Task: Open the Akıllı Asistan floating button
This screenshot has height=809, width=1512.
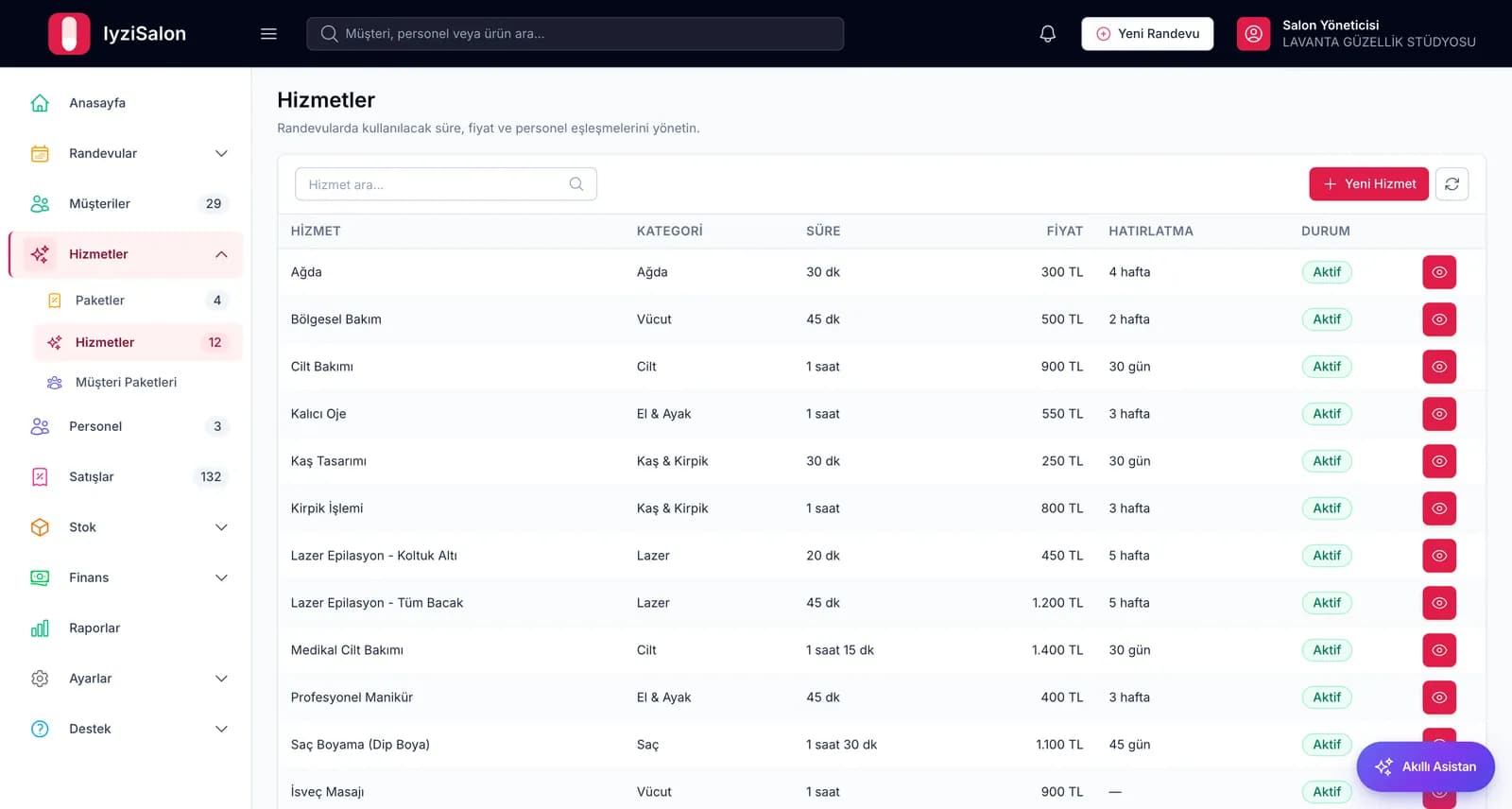Action: 1425,766
